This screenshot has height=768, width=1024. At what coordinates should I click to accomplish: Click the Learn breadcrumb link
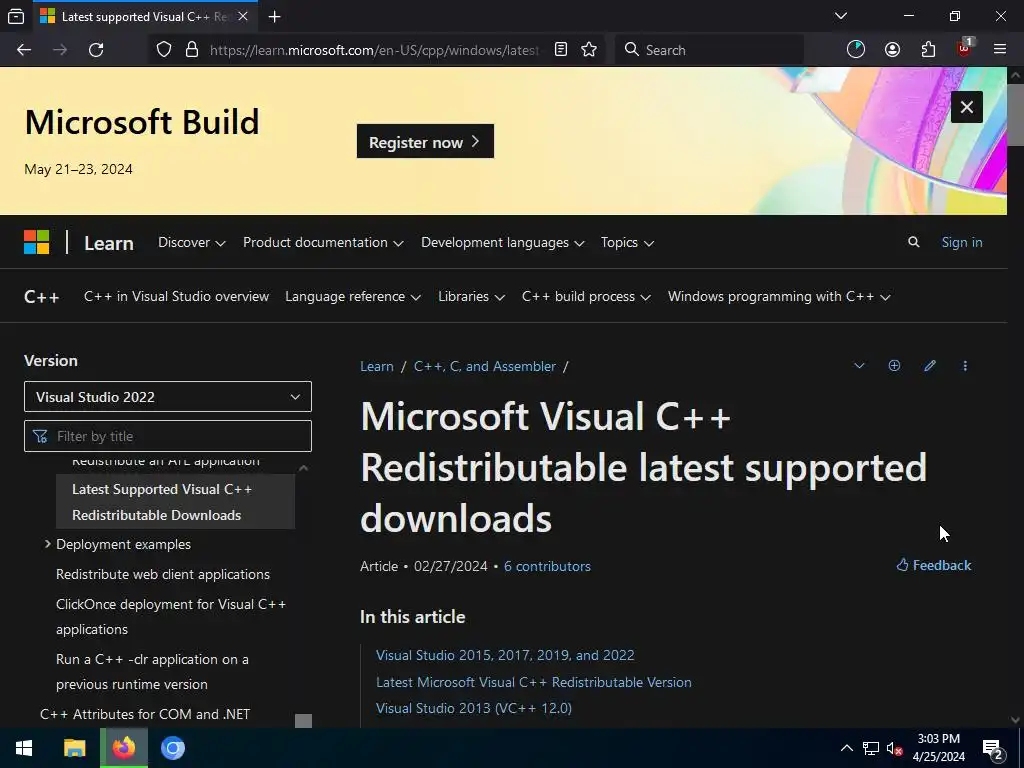377,366
